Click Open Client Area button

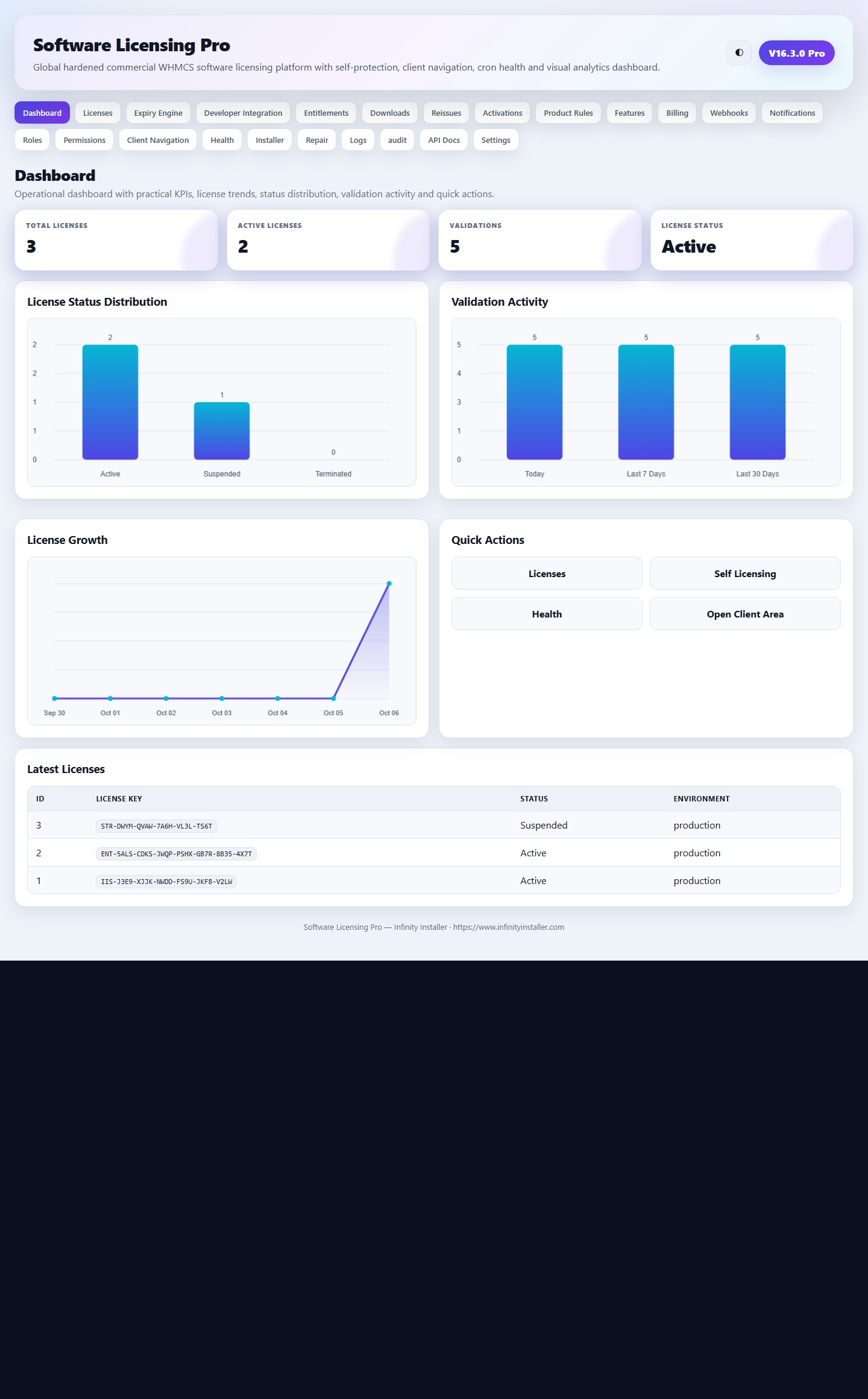[x=745, y=614]
